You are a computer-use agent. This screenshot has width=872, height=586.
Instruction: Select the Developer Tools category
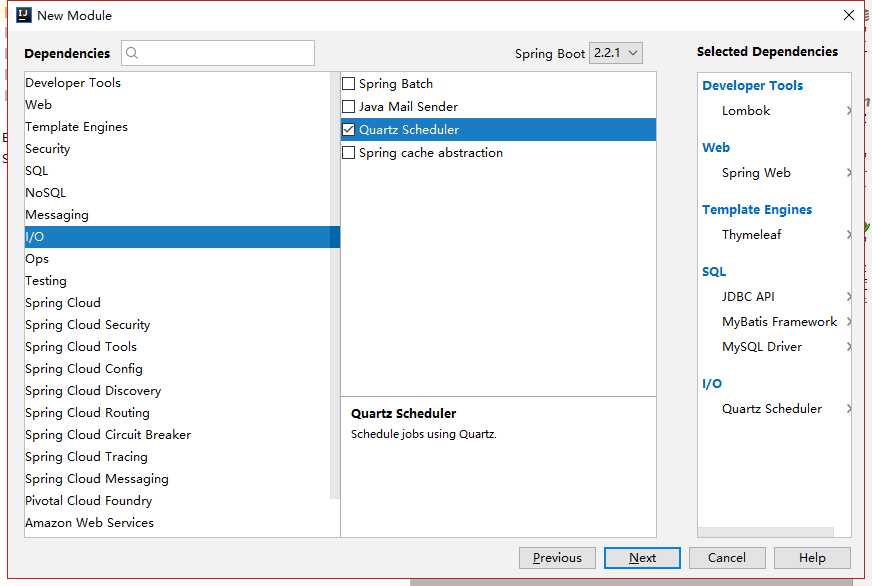coord(177,82)
